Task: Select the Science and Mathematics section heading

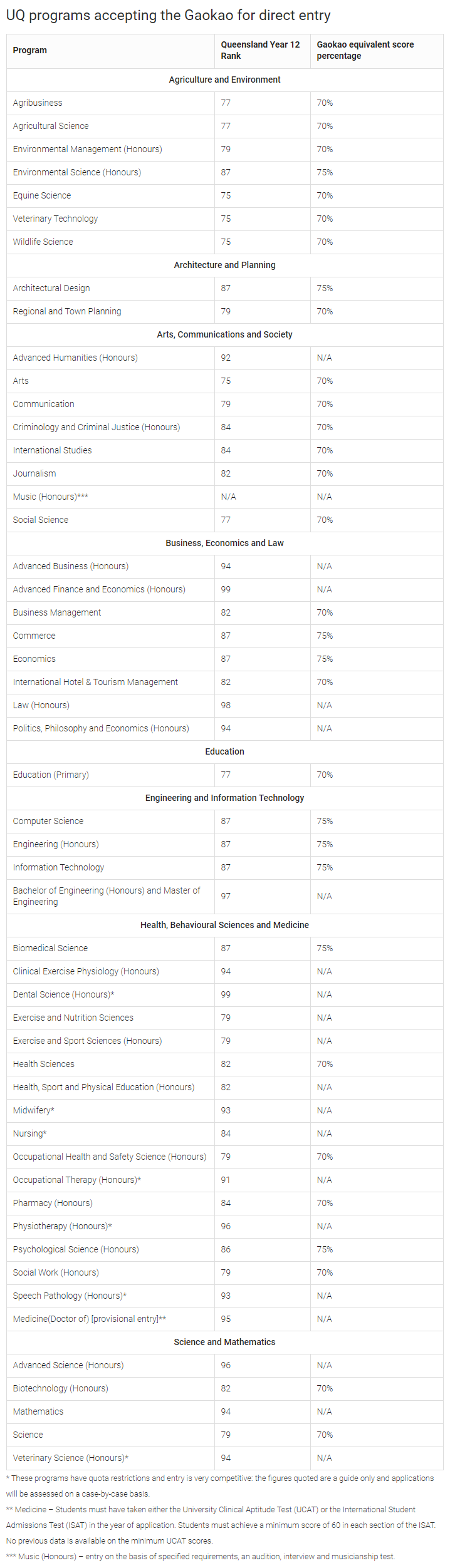Action: [224, 1342]
